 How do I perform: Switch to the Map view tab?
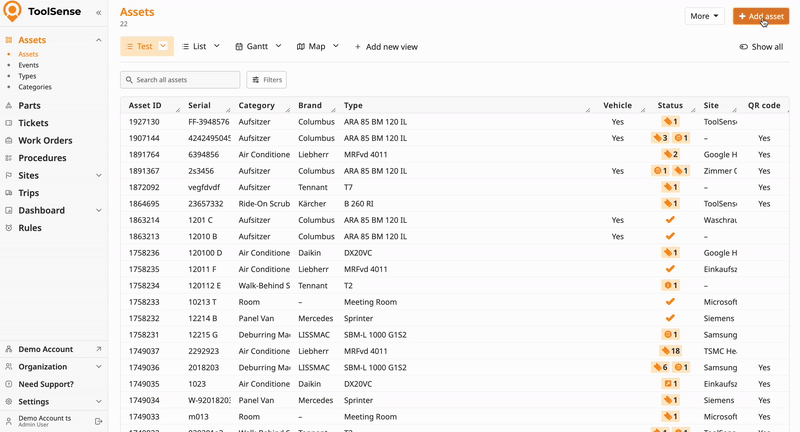[x=311, y=46]
